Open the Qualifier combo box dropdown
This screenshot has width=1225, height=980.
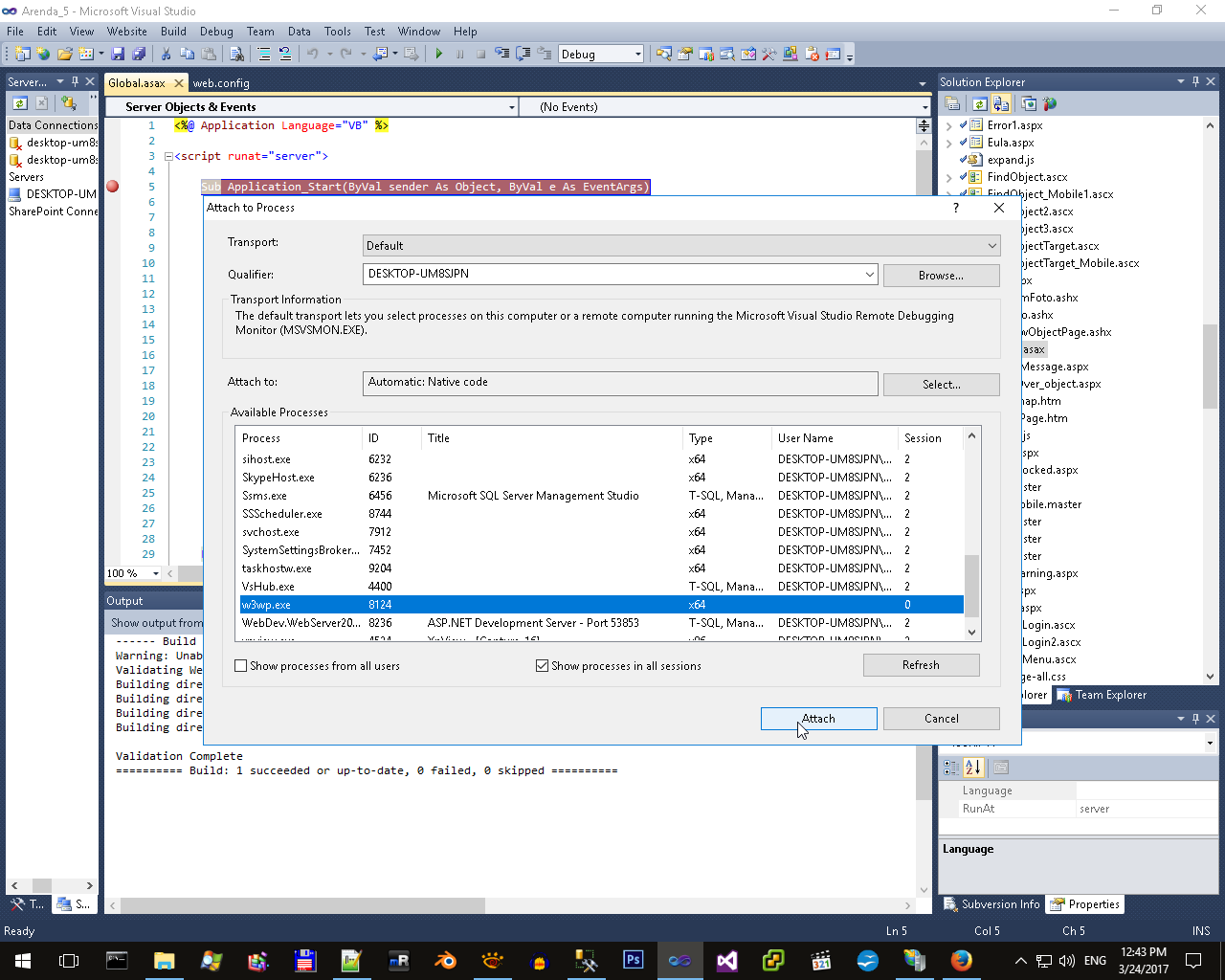coord(869,275)
